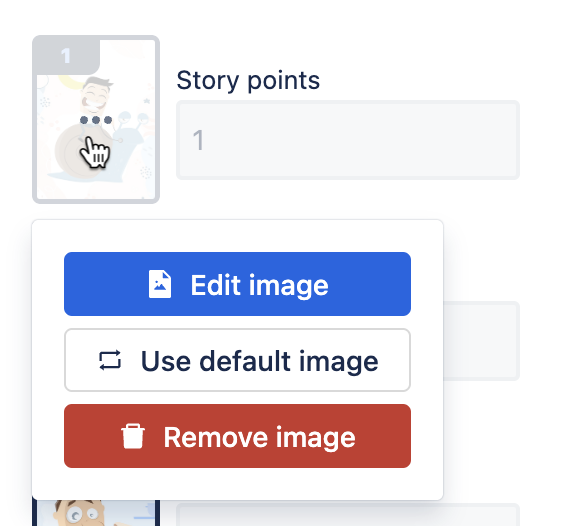The image size is (566, 526).
Task: Click the number 1 badge on card corner
Action: pos(66,56)
